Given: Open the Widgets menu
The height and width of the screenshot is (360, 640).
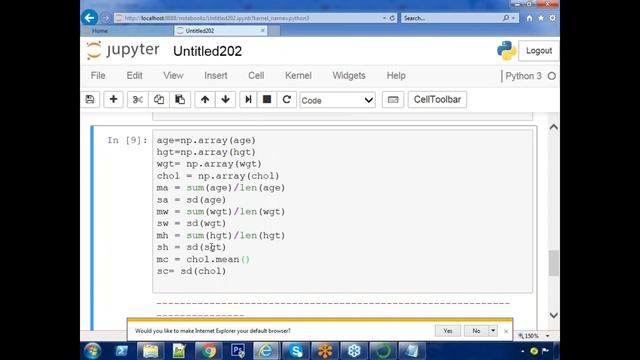Looking at the screenshot, I should click(x=349, y=76).
